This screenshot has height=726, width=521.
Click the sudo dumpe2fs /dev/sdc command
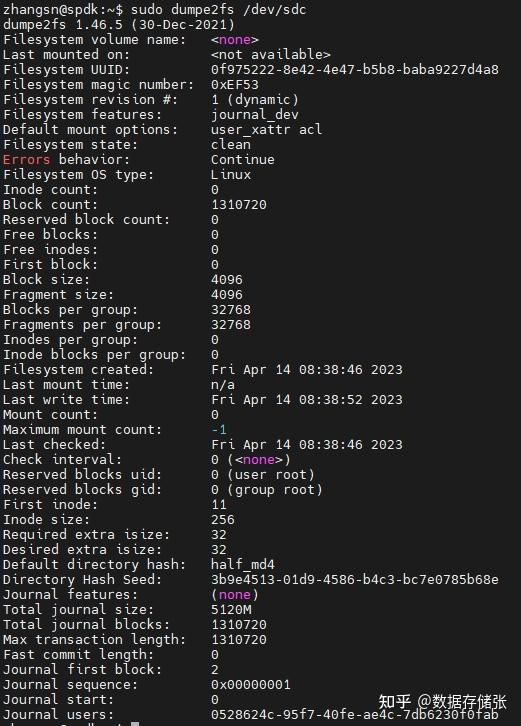point(219,9)
